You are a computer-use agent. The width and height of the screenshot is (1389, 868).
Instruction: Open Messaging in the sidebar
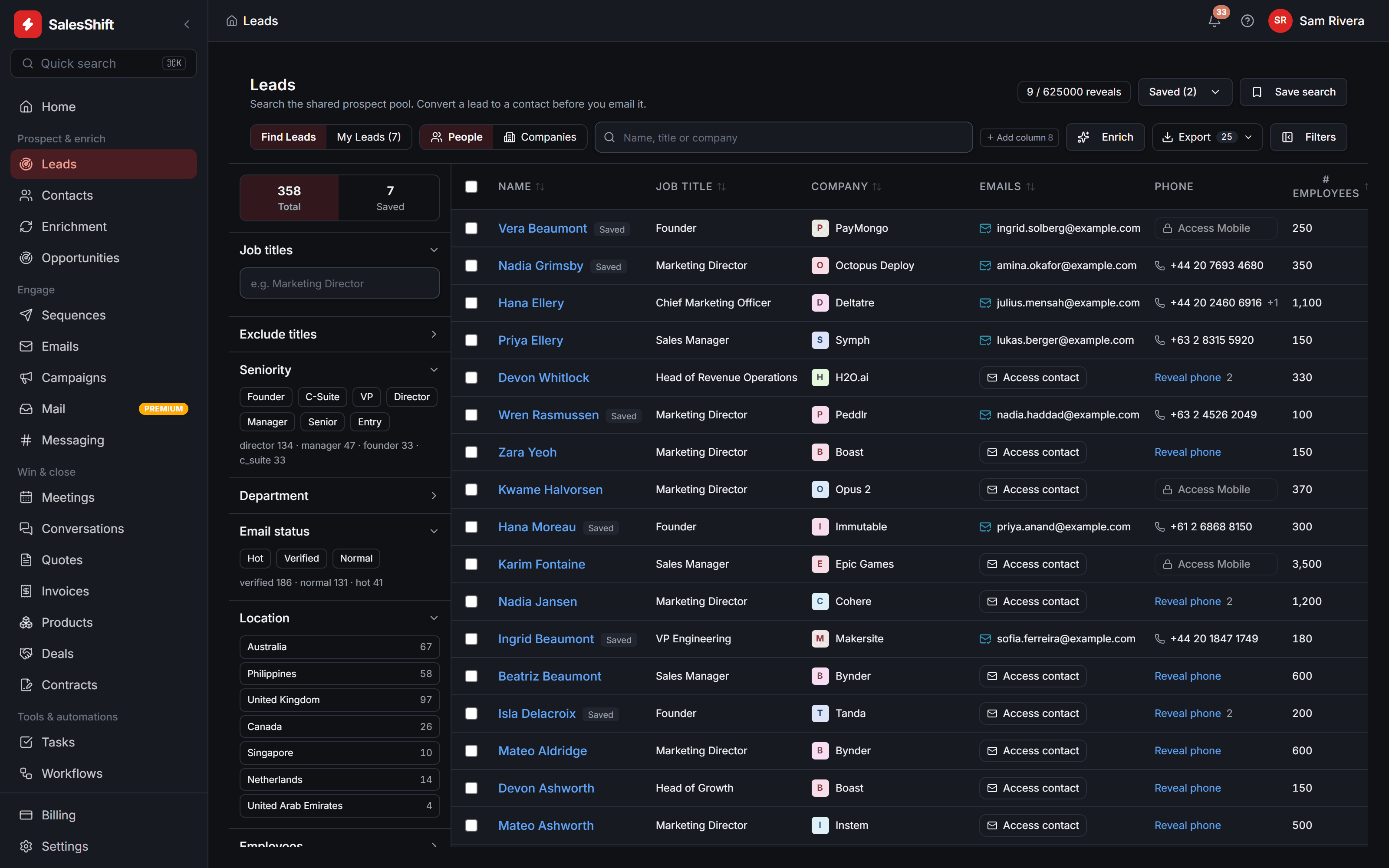(x=103, y=441)
